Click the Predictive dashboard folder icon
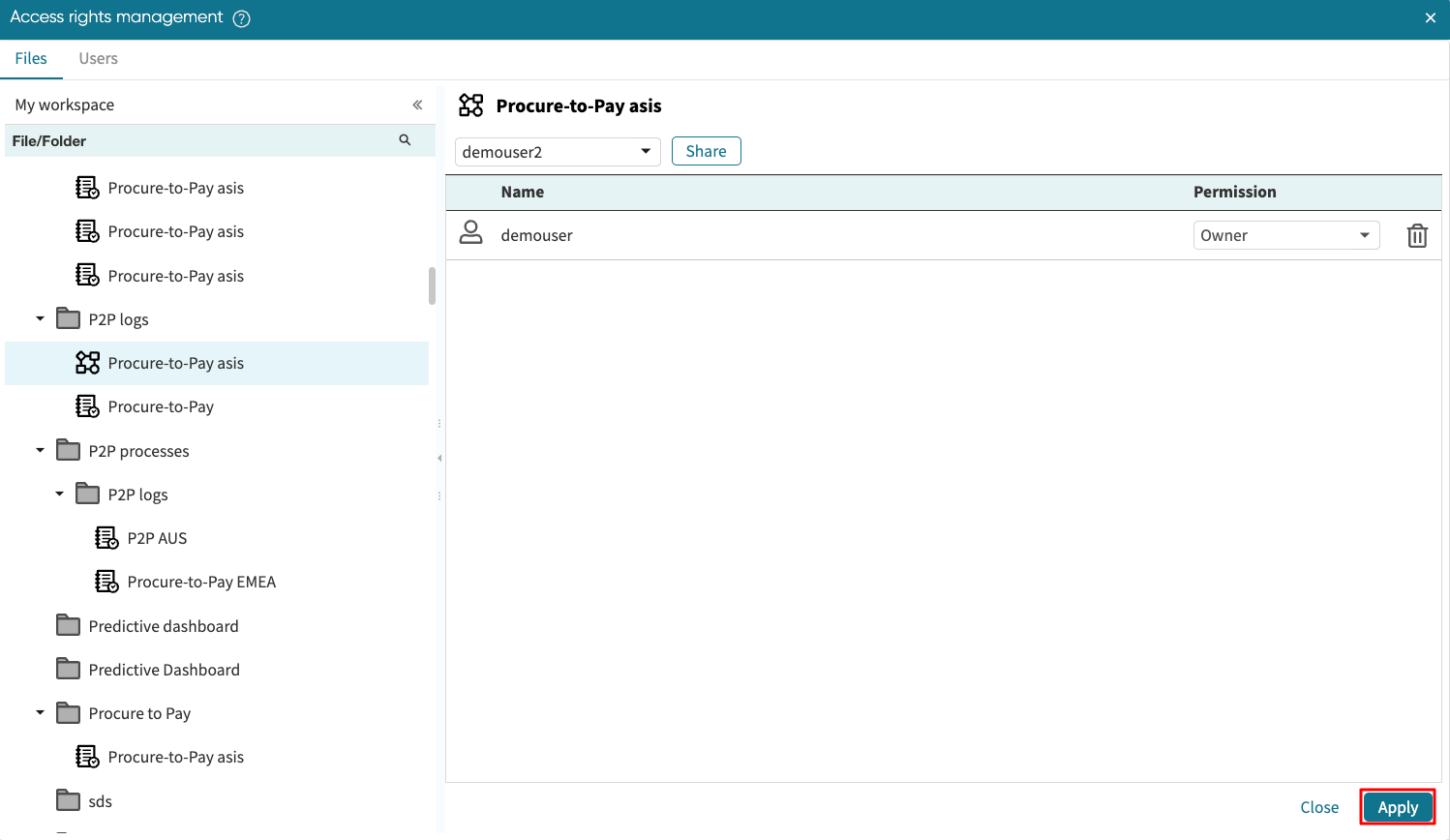Image resolution: width=1450 pixels, height=840 pixels. point(68,626)
